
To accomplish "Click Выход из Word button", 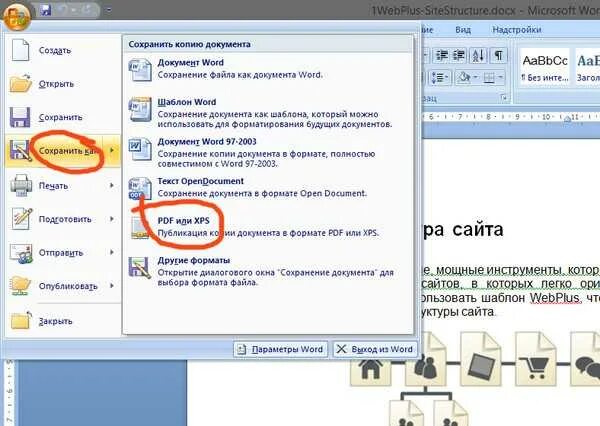I will [x=375, y=349].
